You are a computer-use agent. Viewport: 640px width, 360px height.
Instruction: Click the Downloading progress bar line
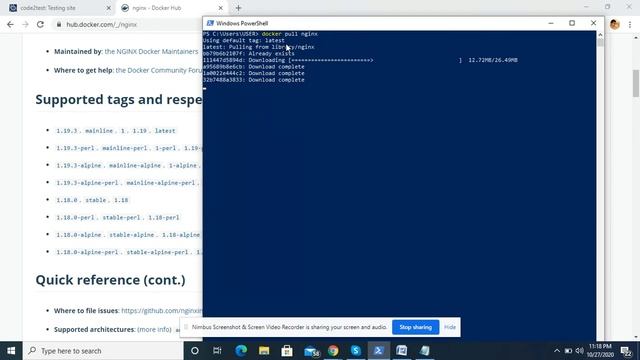click(360, 60)
